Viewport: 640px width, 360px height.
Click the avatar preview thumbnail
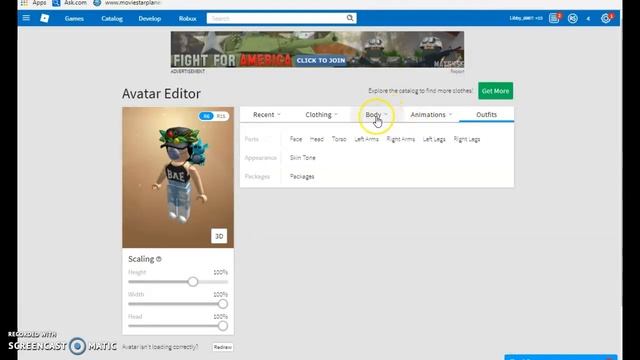(178, 178)
